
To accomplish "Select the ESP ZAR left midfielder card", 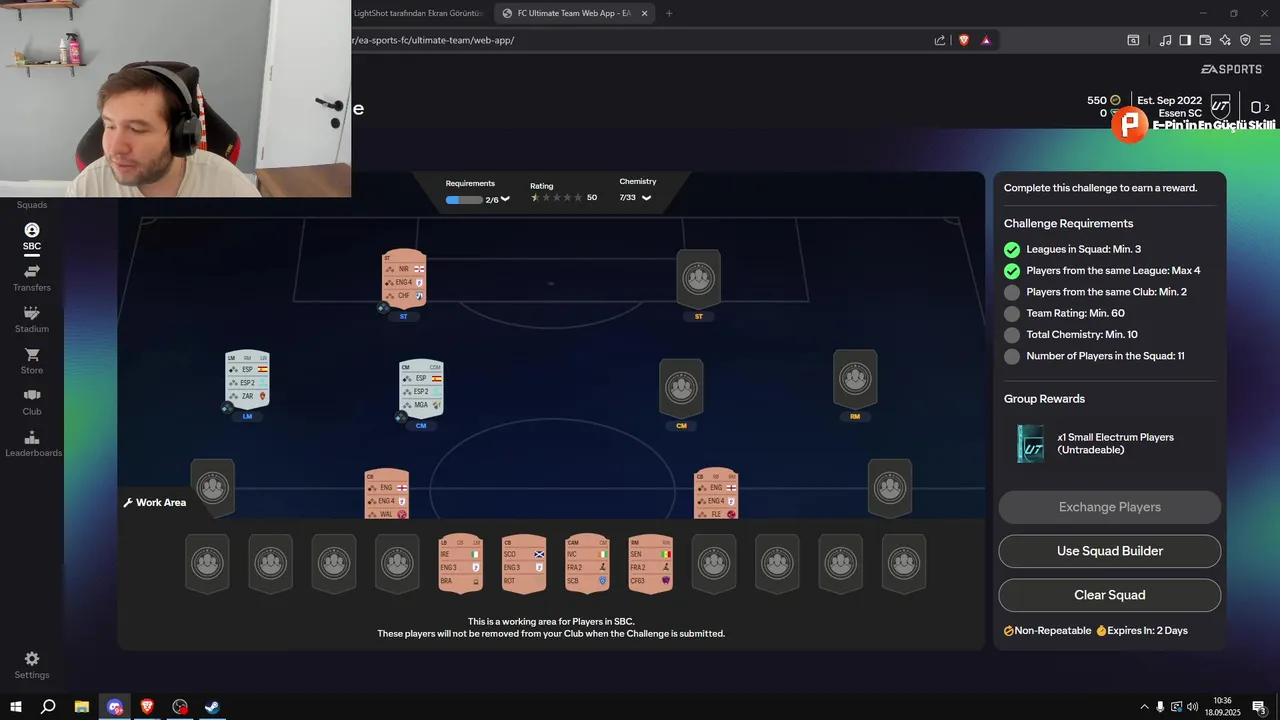I will [x=247, y=379].
